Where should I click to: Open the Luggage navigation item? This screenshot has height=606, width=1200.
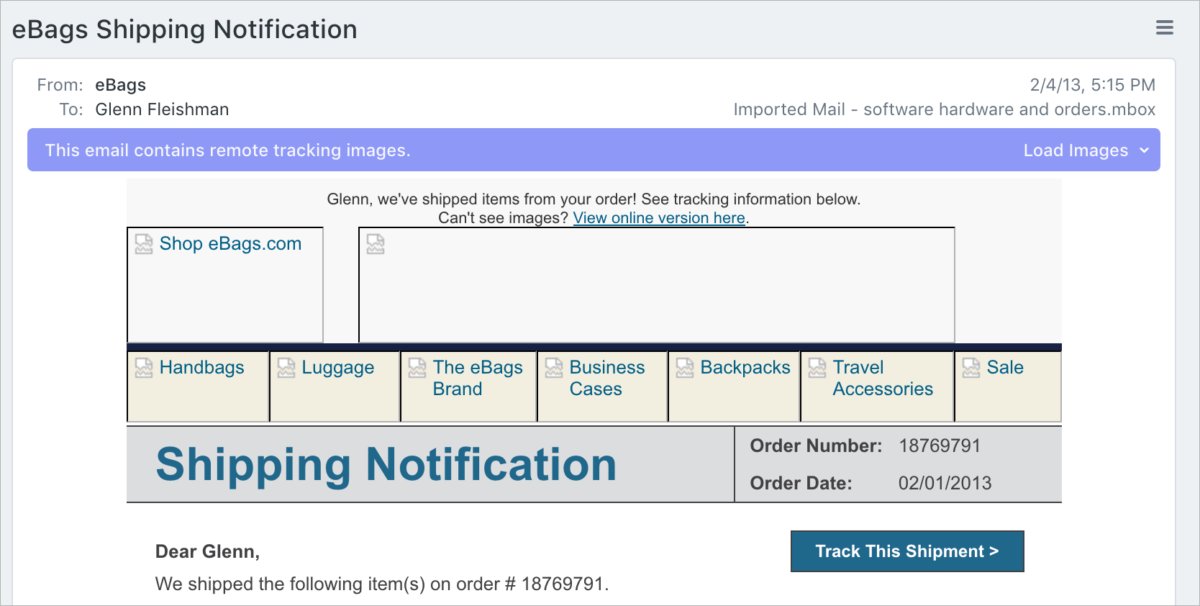click(x=338, y=368)
